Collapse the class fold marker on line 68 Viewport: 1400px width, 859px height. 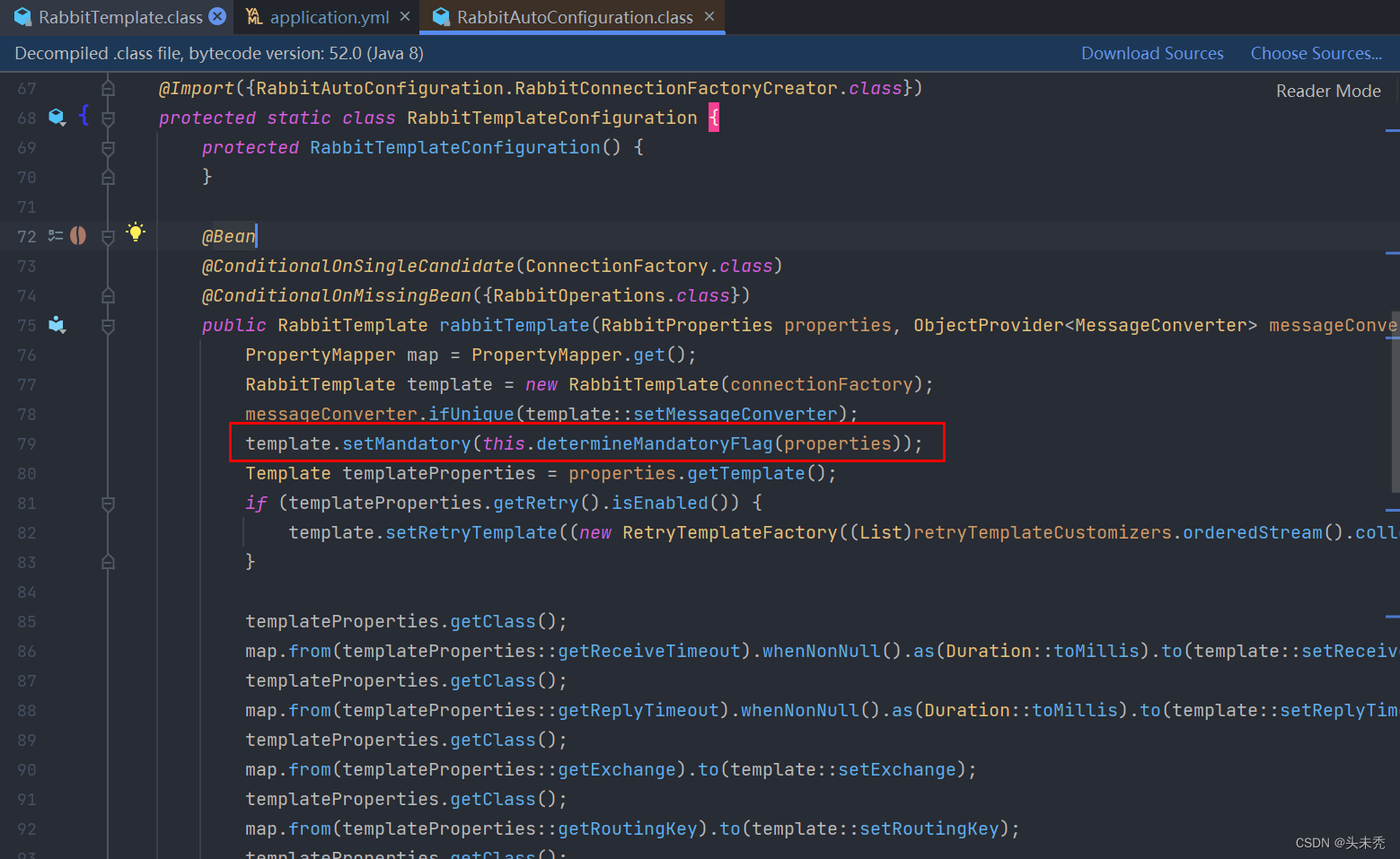[108, 118]
